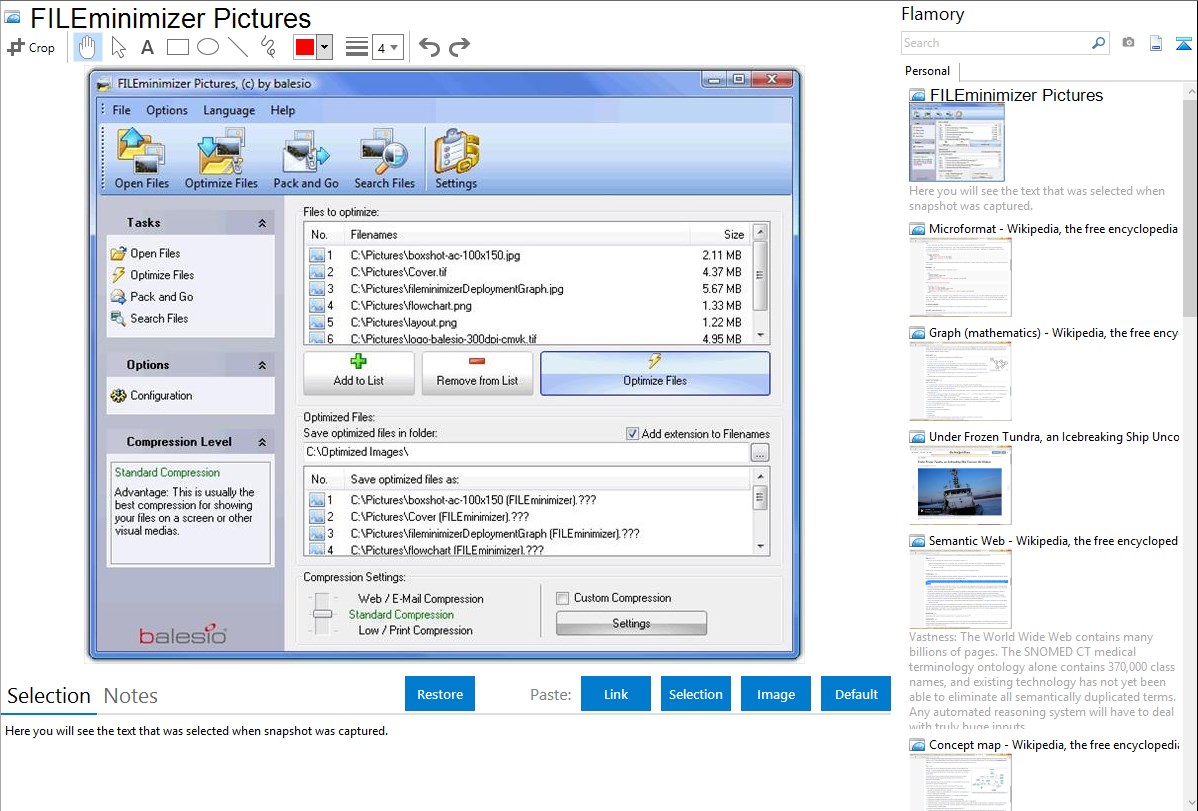1198x811 pixels.
Task: Click the Size column header
Action: point(721,235)
